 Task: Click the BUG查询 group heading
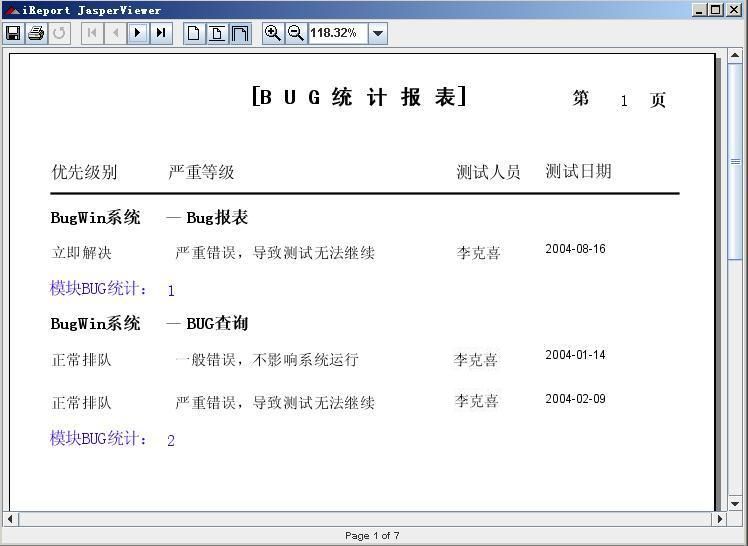point(217,324)
